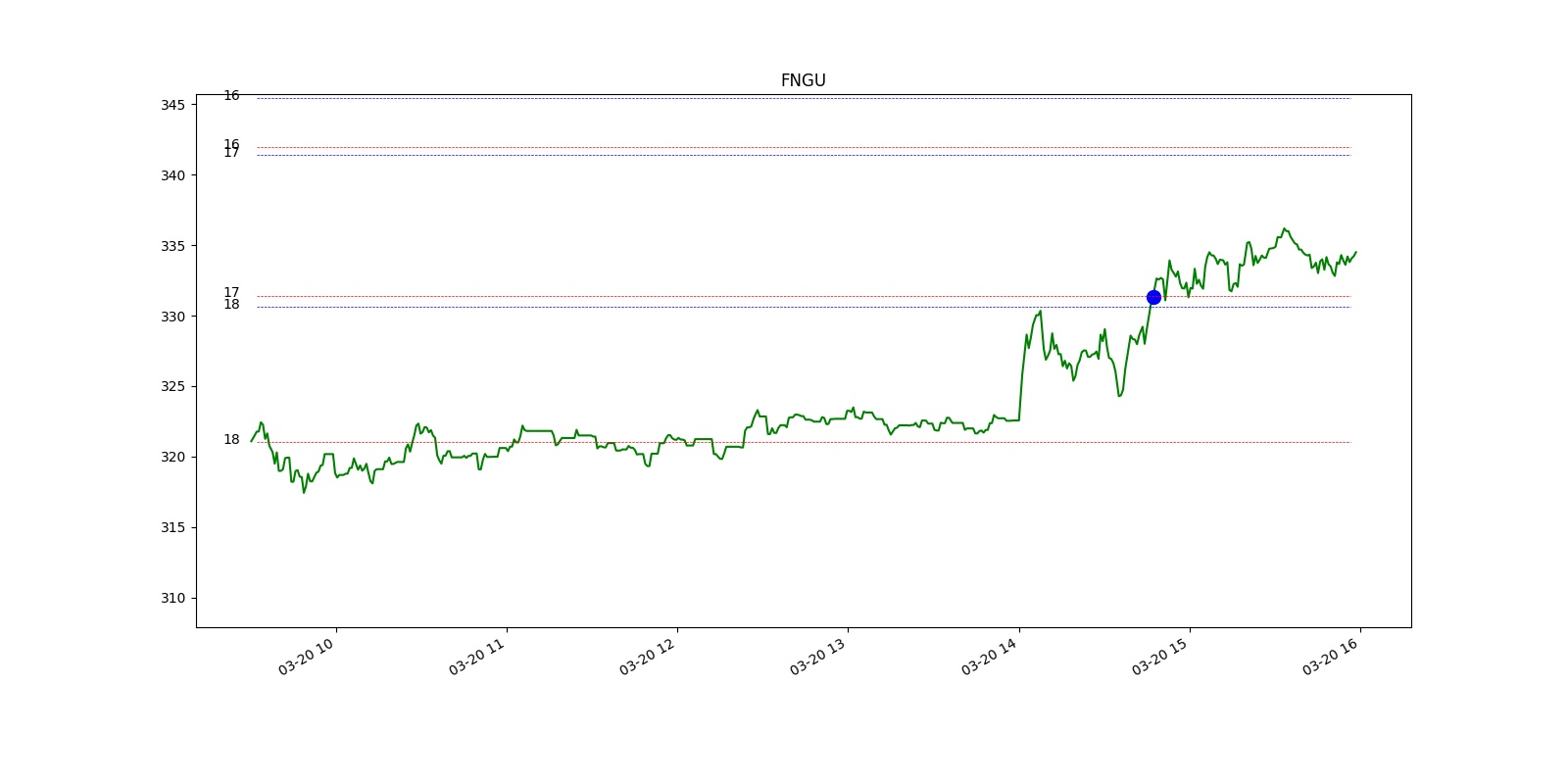Click the x-axis label 03-20 10
Image resolution: width=1568 pixels, height=784 pixels.
coord(306,657)
